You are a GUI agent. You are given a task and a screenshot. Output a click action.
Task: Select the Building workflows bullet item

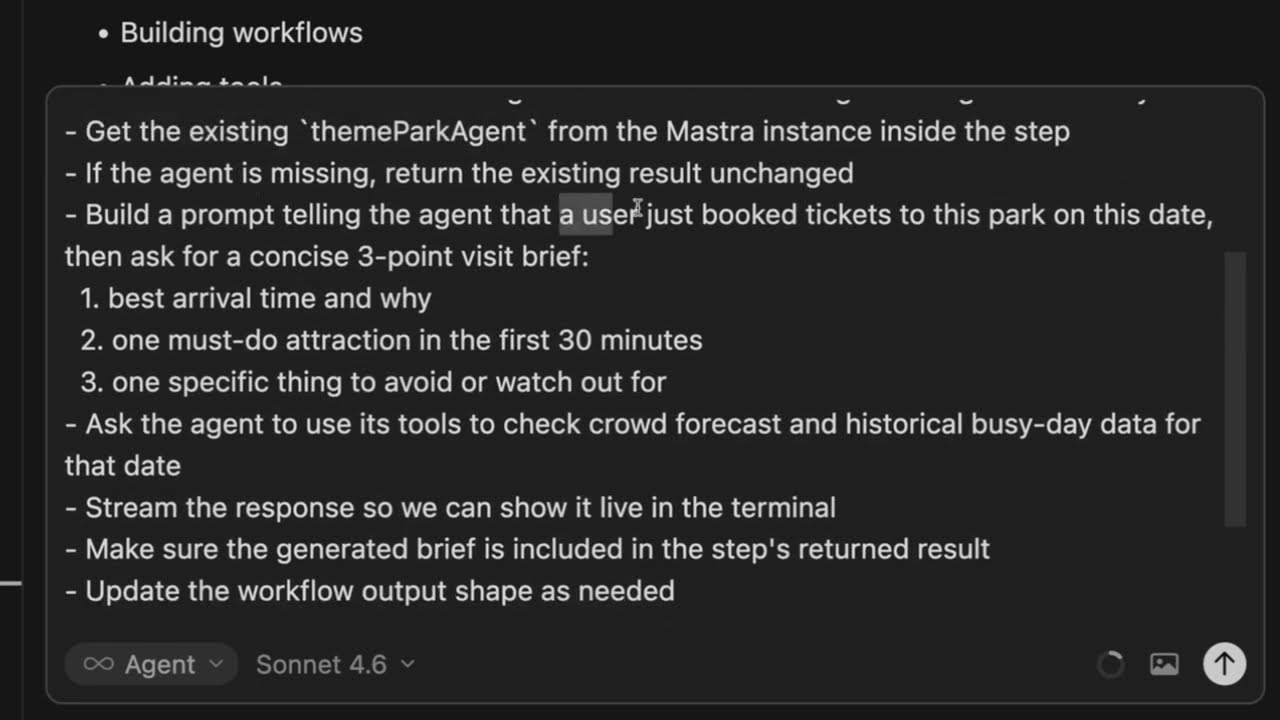pyautogui.click(x=241, y=33)
